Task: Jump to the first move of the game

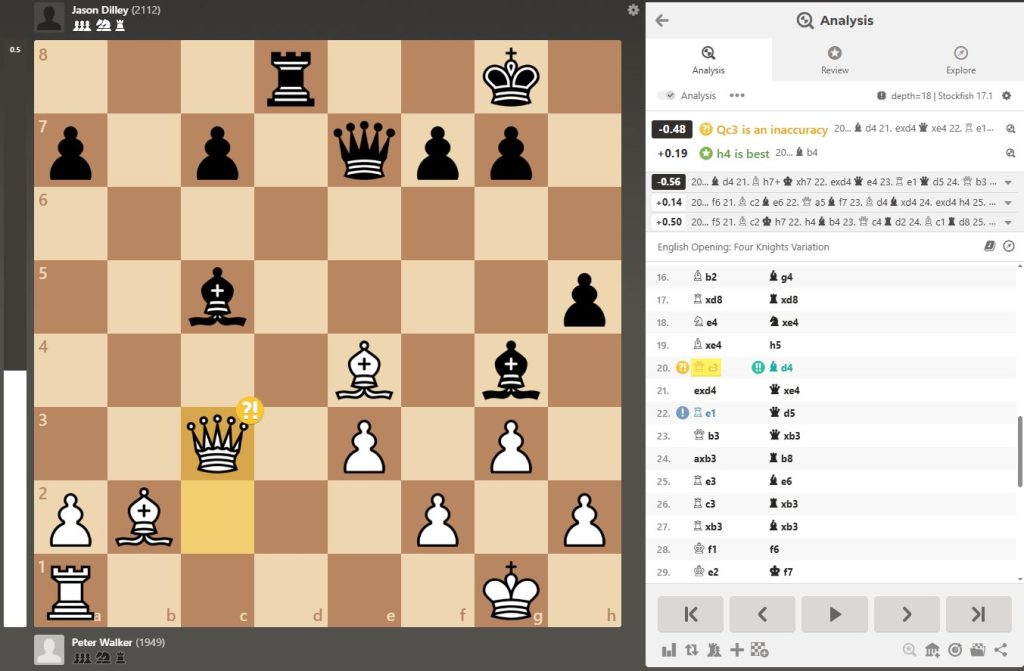Action: click(x=690, y=614)
